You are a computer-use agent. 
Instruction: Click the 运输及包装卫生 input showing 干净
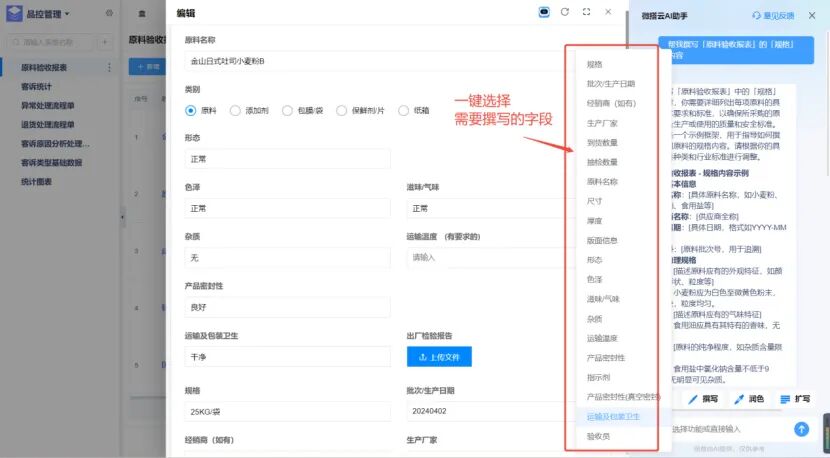click(287, 357)
